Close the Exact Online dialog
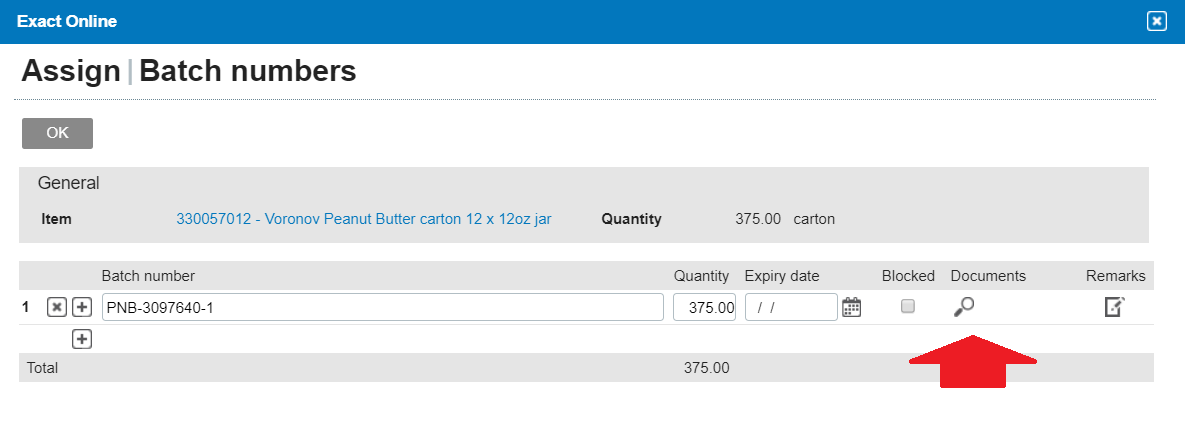Viewport: 1185px width, 440px height. tap(1156, 21)
